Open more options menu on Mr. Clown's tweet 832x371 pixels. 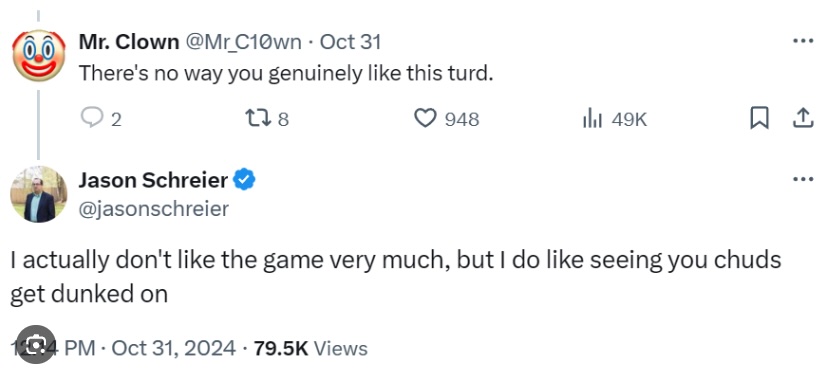coord(803,41)
